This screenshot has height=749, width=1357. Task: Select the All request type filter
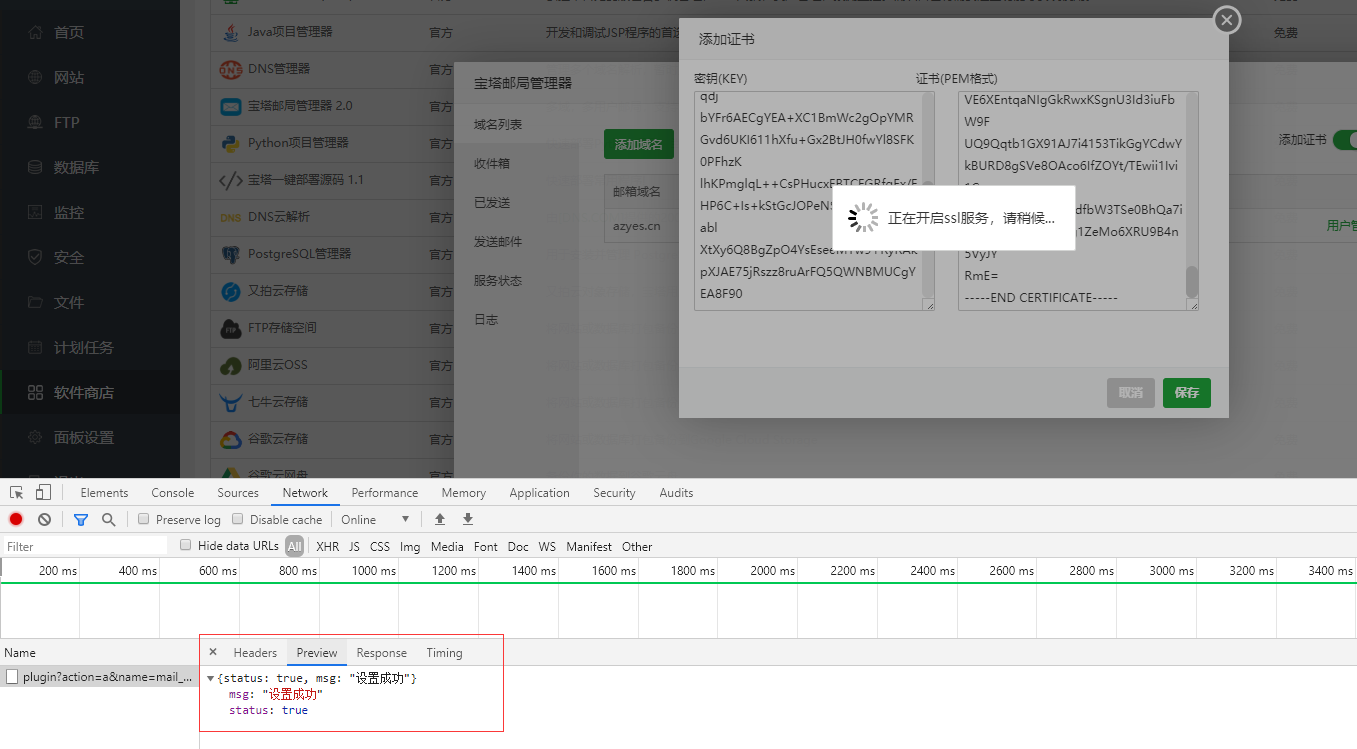[294, 546]
